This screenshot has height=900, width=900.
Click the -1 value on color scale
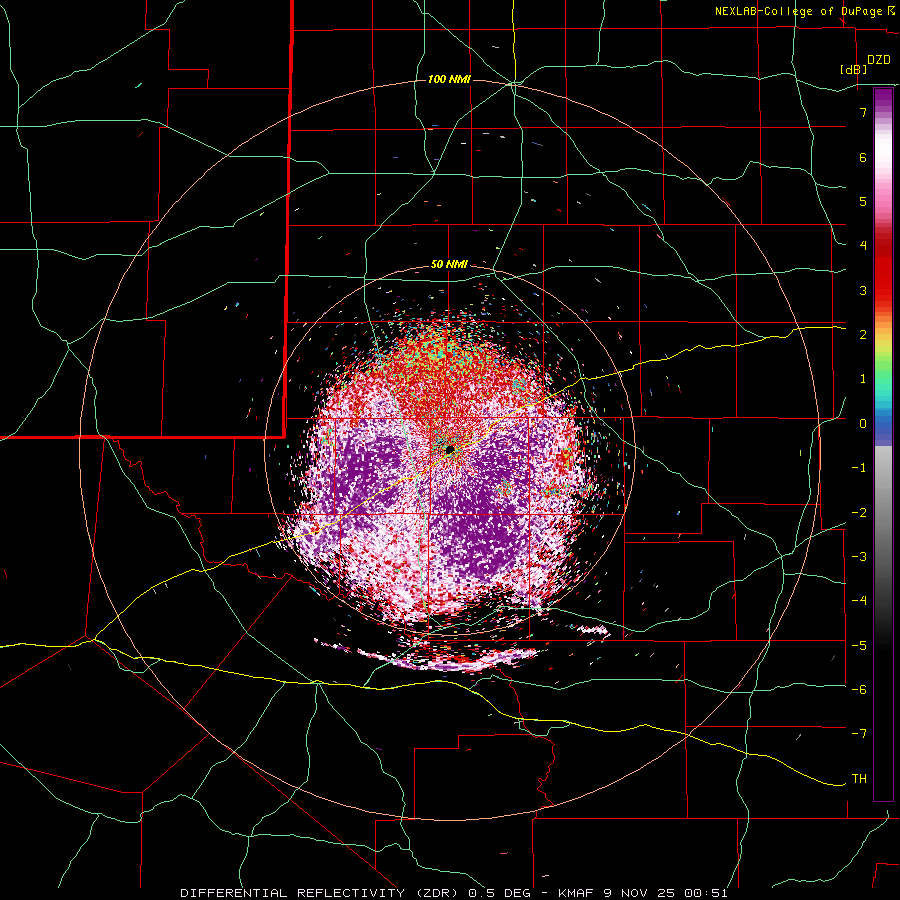point(859,468)
